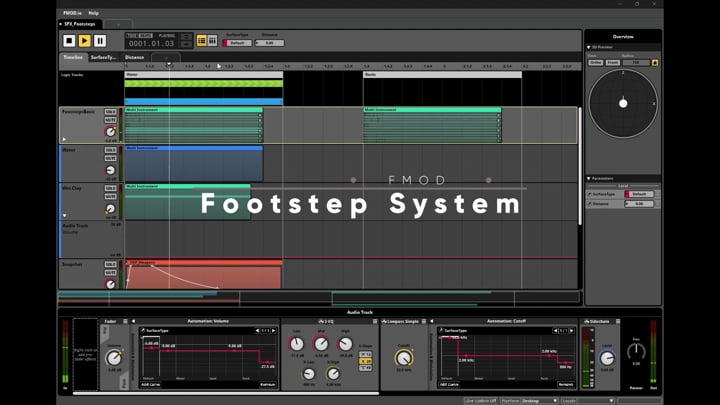Image resolution: width=720 pixels, height=405 pixels.
Task: Click the Snapshot track volume knob
Action: (x=110, y=284)
